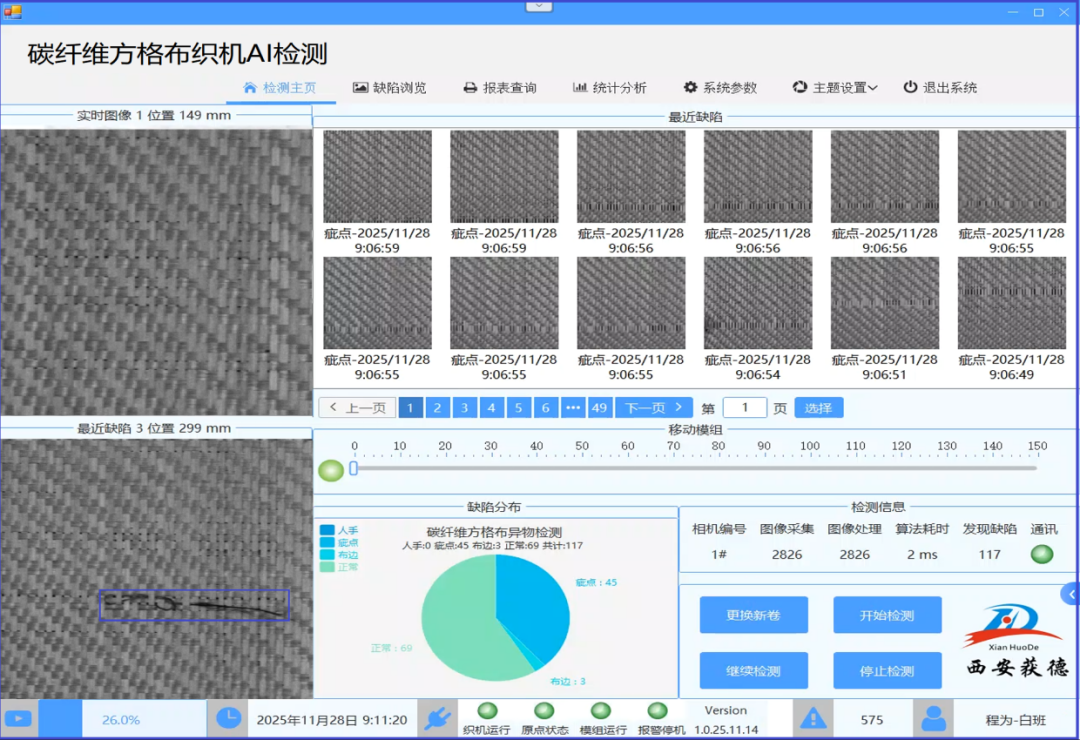Click the ellipsis more pages button
1080x740 pixels.
pos(572,408)
